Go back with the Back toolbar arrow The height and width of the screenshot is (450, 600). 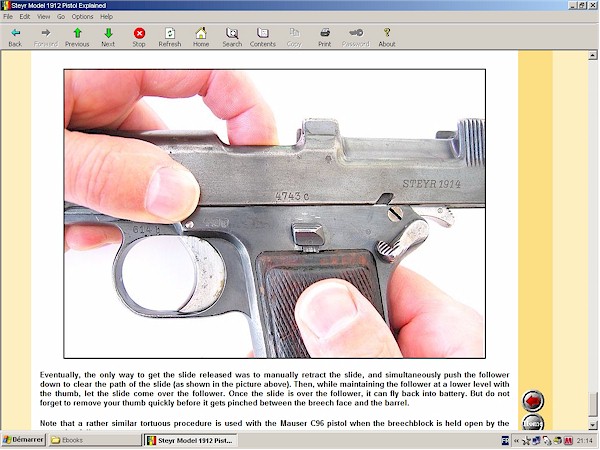coord(15,38)
